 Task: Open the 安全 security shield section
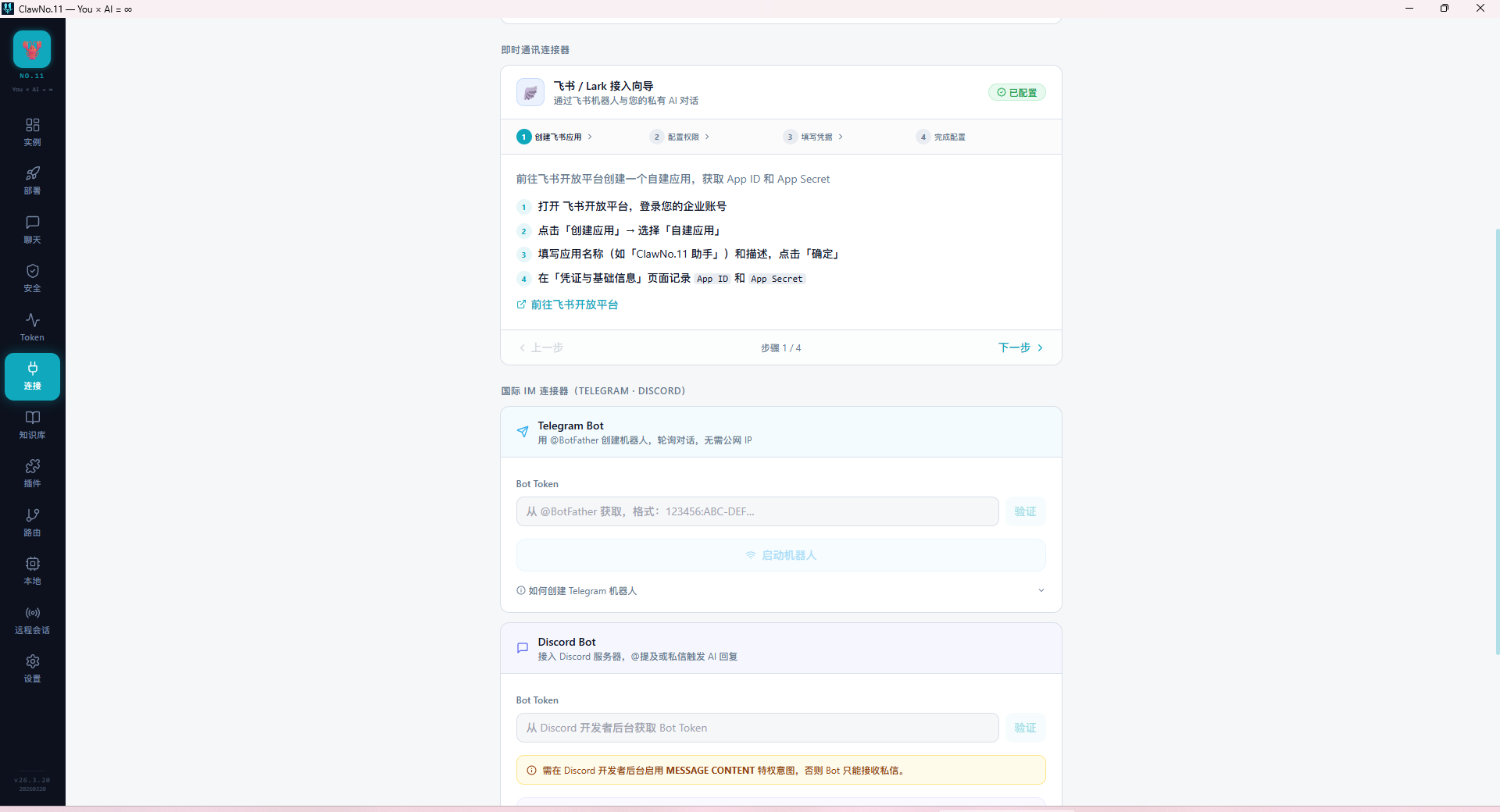pos(32,279)
